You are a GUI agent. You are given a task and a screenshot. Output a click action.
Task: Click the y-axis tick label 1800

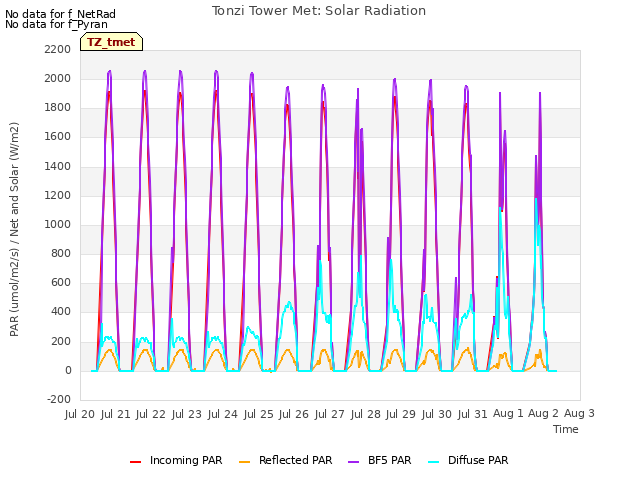[x=58, y=108]
